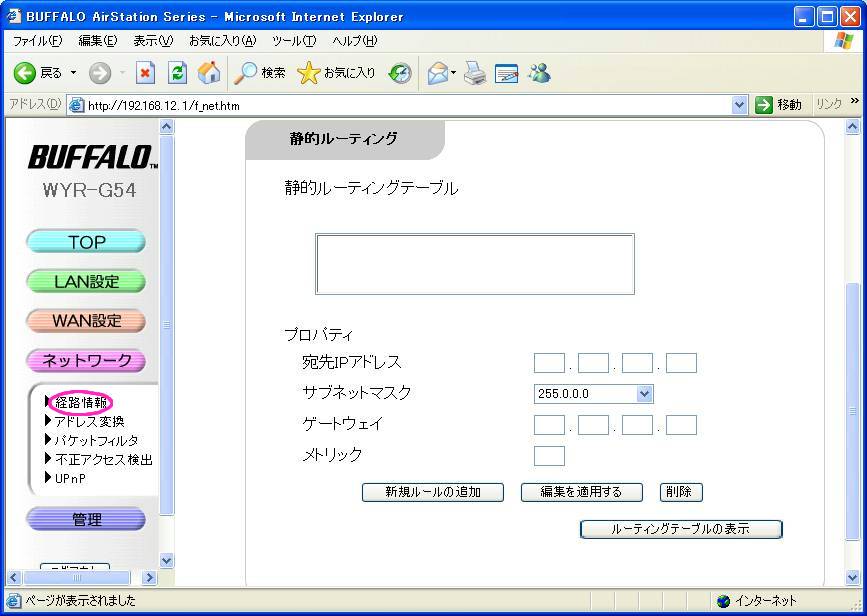Viewport: 867px width, 616px height.
Task: Click the Stop loading icon
Action: pos(145,73)
